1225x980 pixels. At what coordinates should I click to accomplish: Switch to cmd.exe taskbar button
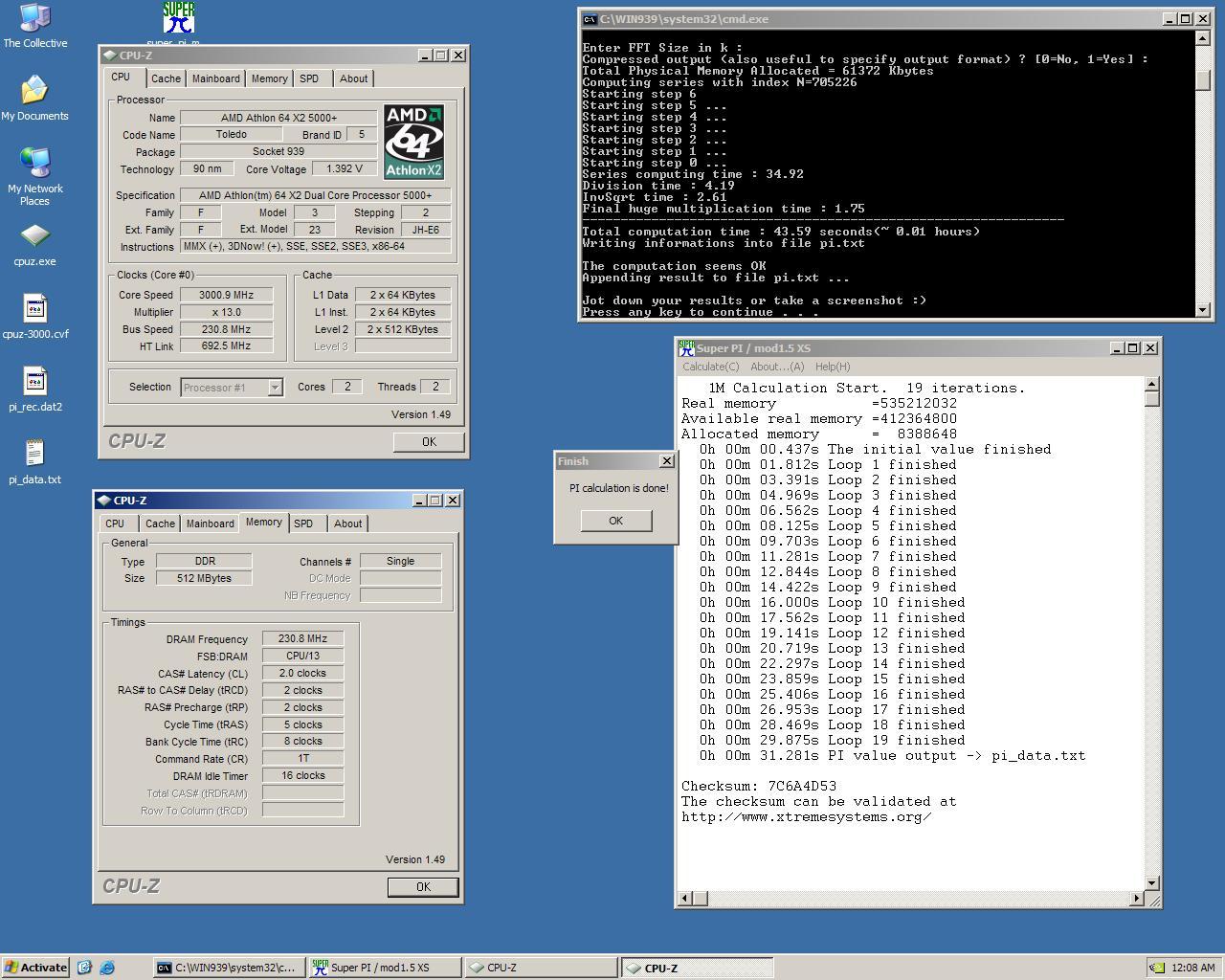pyautogui.click(x=229, y=968)
